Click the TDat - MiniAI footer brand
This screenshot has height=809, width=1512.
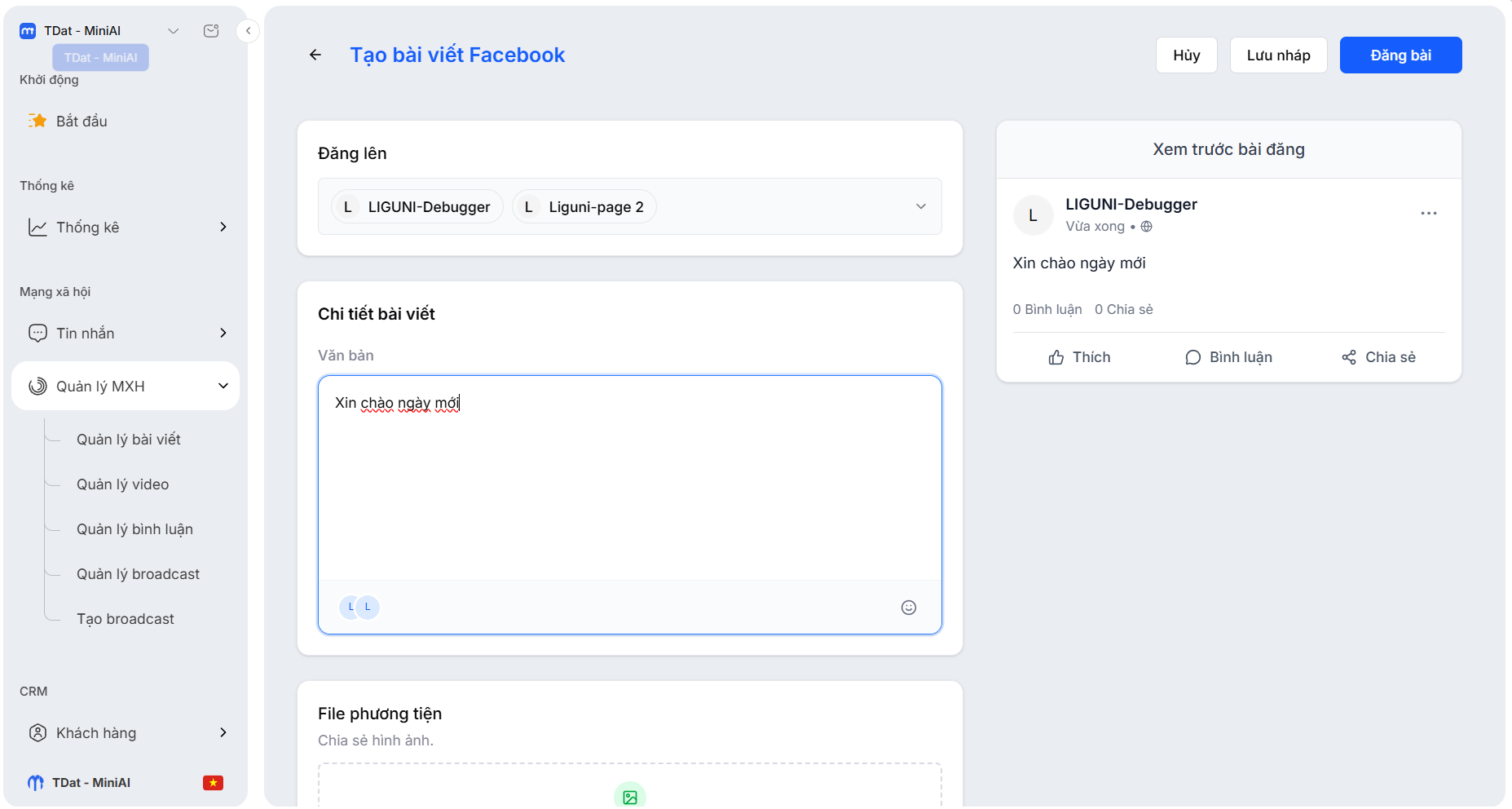80,783
